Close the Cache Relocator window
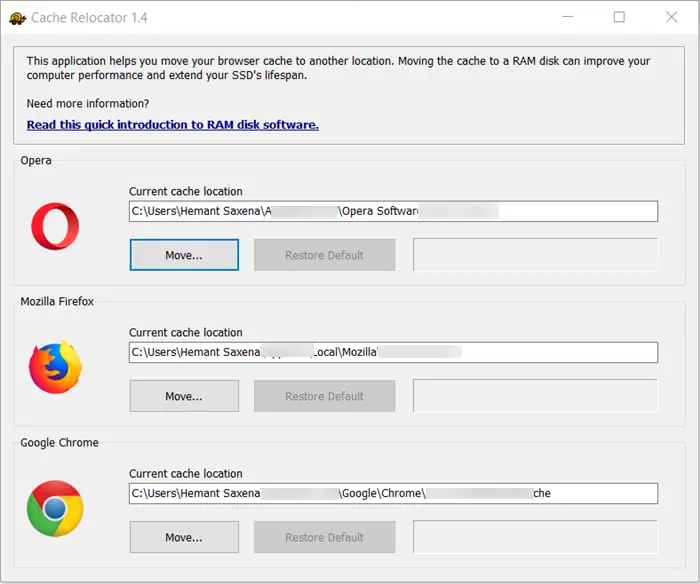The height and width of the screenshot is (584, 700). [x=671, y=17]
